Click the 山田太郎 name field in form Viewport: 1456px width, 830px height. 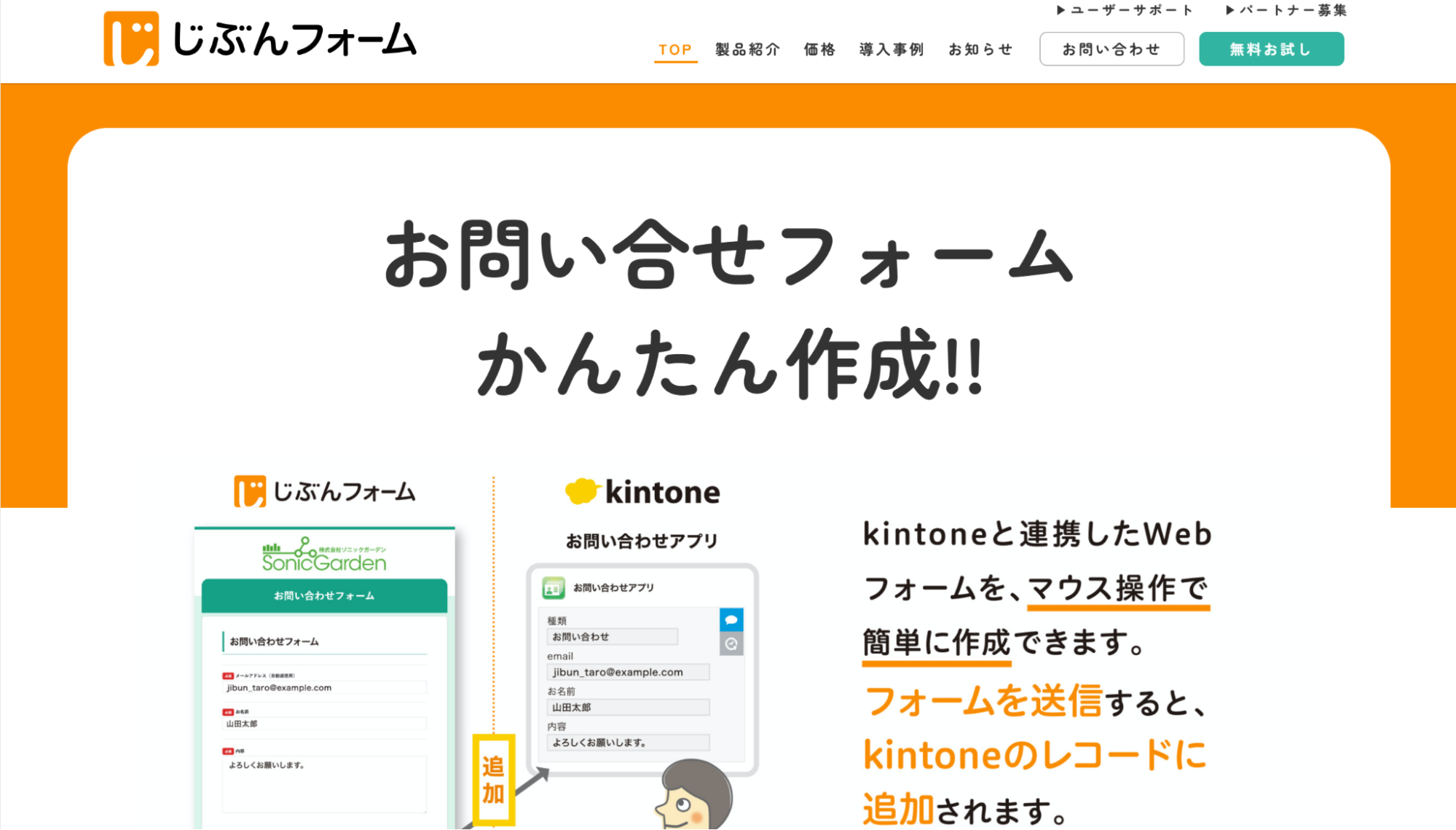click(325, 724)
